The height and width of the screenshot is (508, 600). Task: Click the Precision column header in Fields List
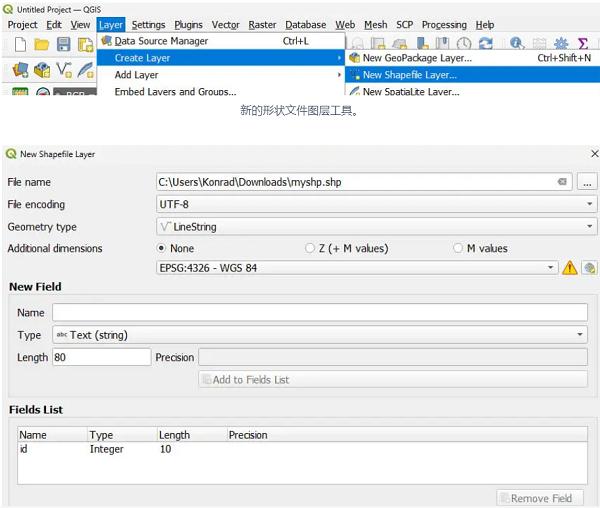pyautogui.click(x=248, y=435)
